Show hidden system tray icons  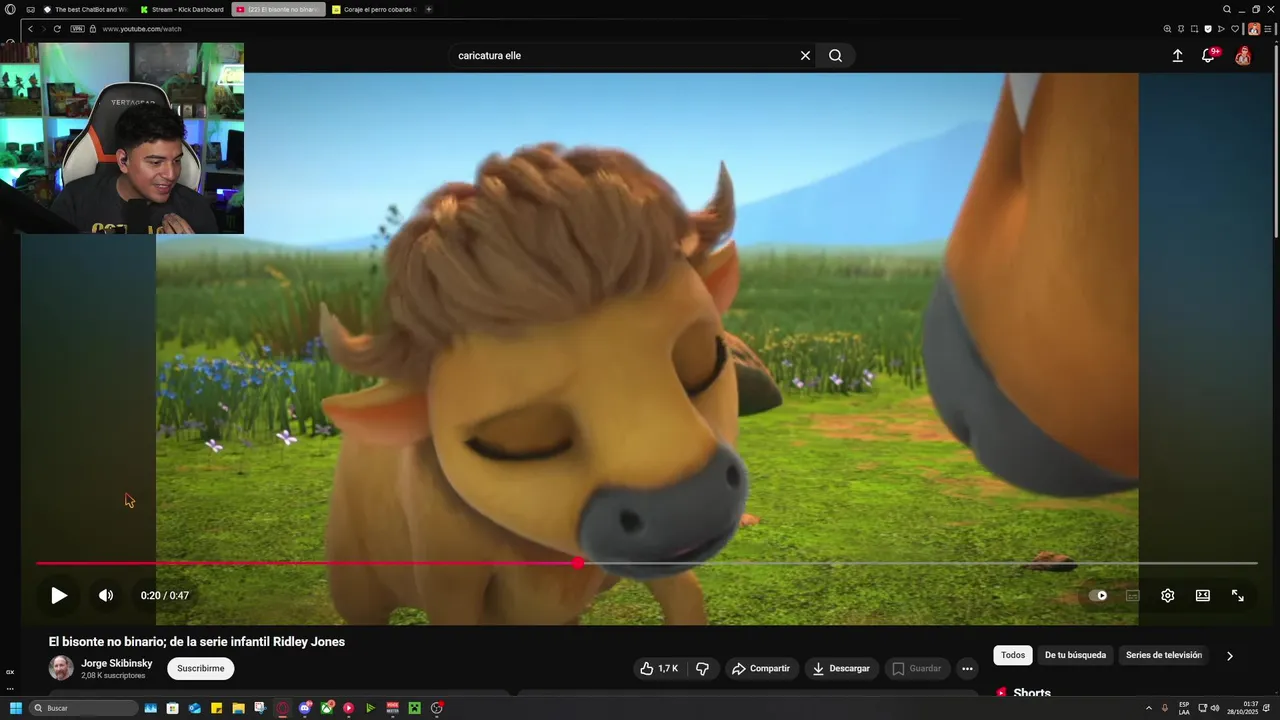[x=1148, y=708]
